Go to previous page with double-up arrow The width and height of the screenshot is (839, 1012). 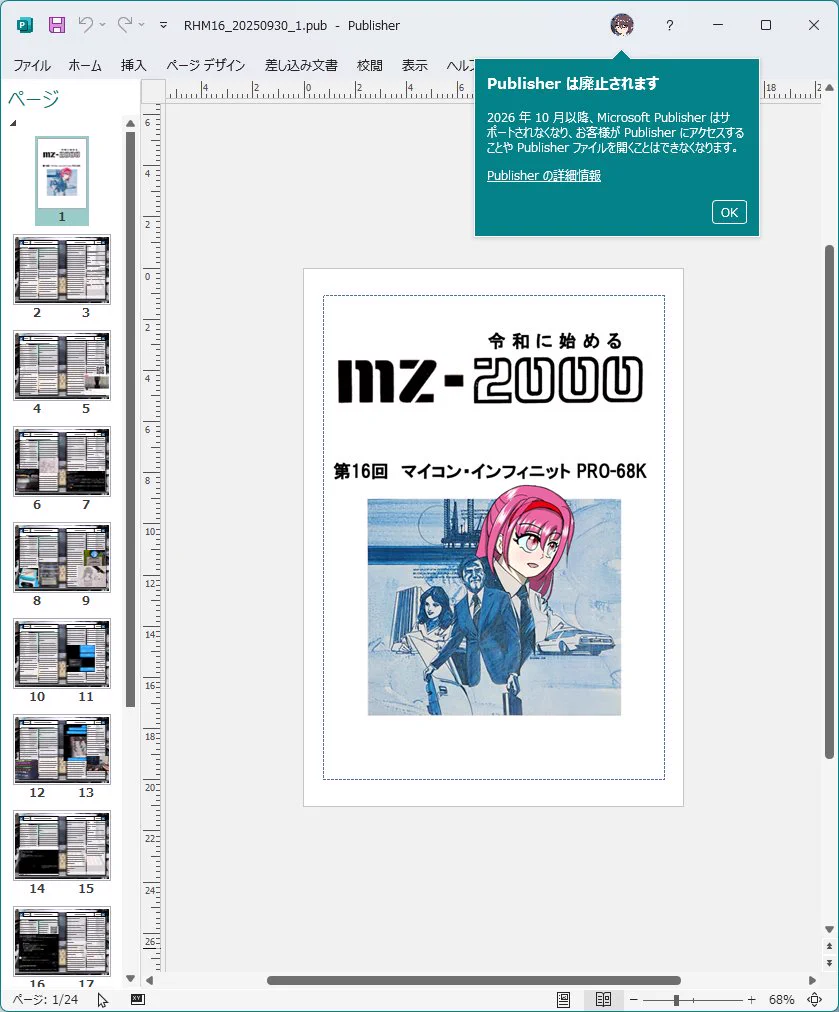[x=829, y=946]
